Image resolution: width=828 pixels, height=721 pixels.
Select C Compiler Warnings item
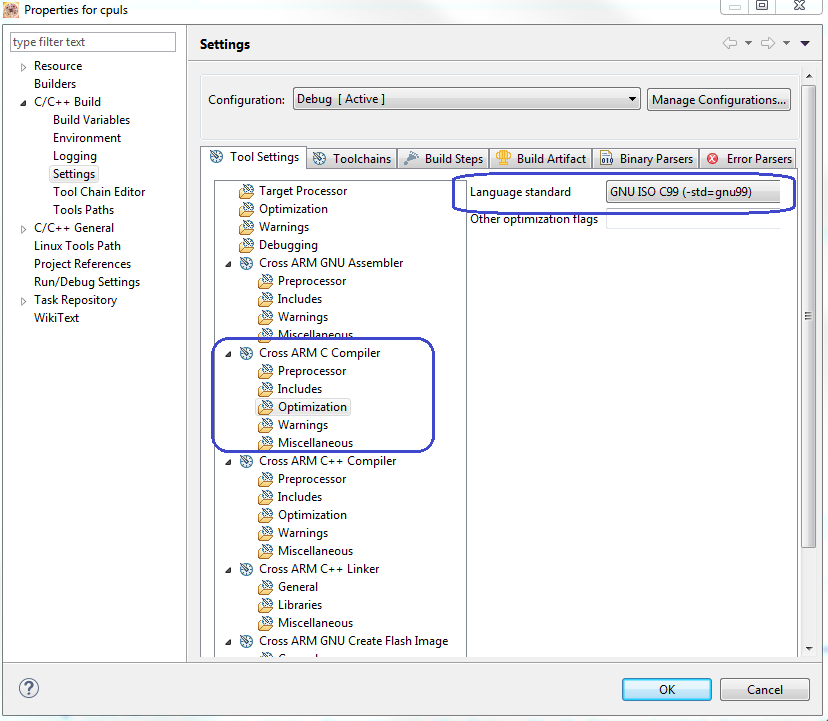click(x=303, y=425)
